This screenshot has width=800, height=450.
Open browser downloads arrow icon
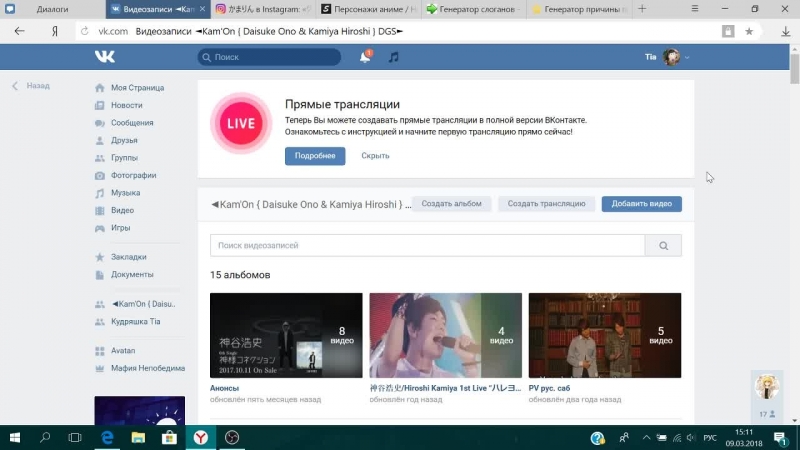(786, 32)
